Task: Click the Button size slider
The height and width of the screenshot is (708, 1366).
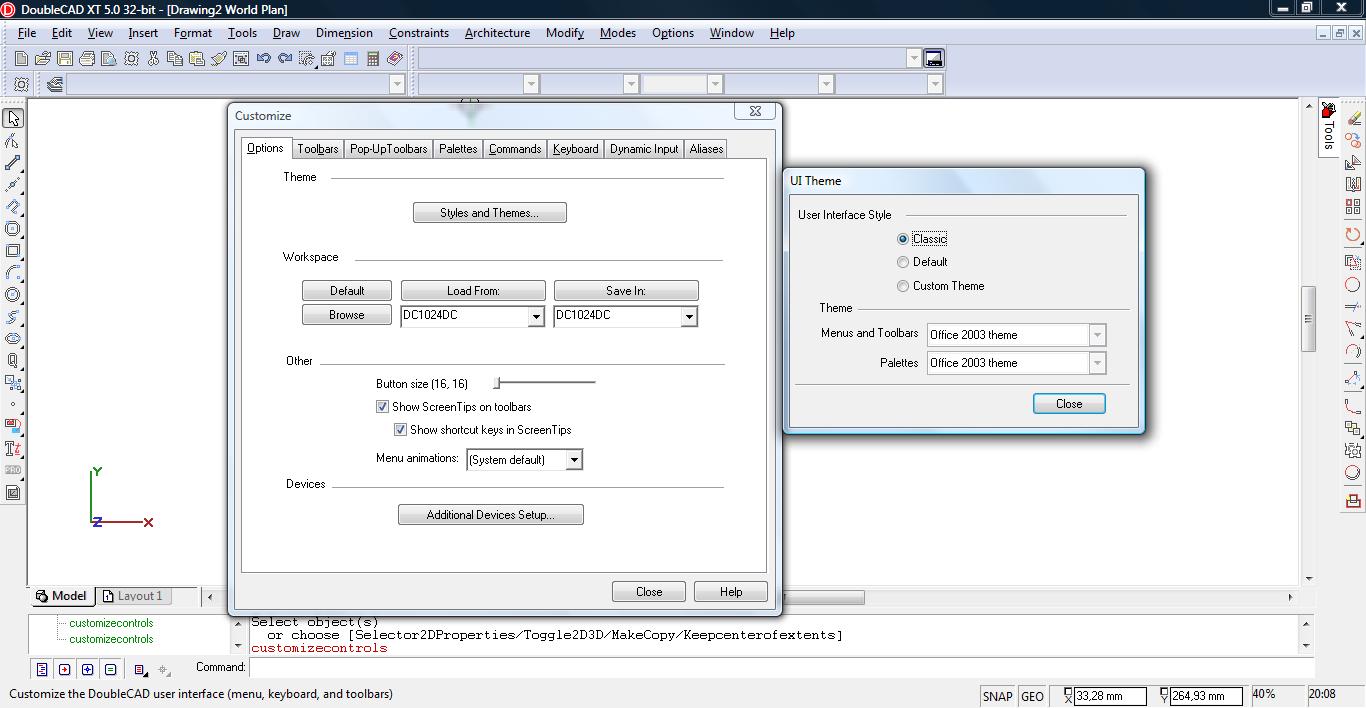Action: [545, 383]
